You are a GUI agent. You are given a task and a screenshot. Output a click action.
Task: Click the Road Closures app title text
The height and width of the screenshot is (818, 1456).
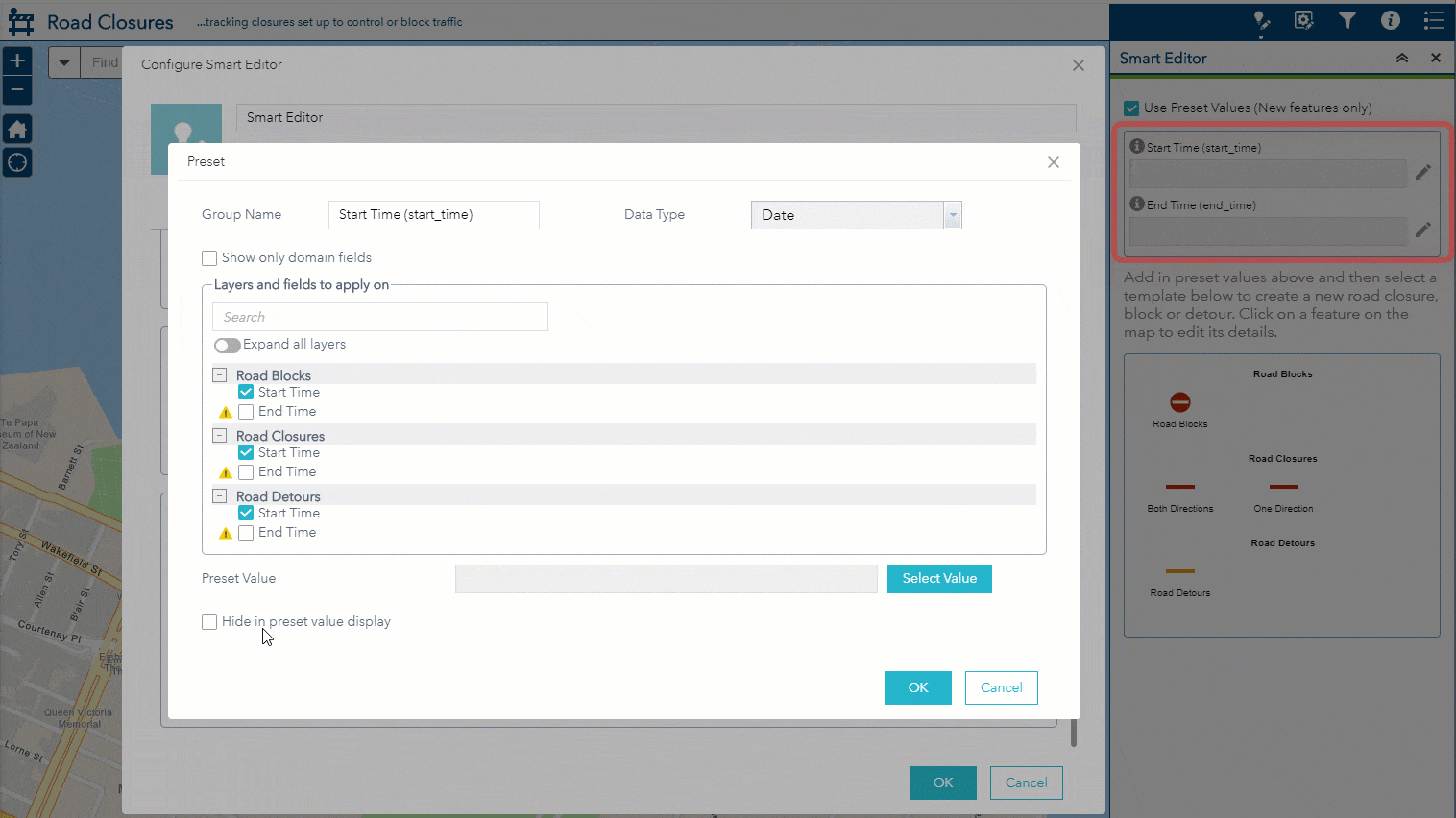[x=110, y=22]
